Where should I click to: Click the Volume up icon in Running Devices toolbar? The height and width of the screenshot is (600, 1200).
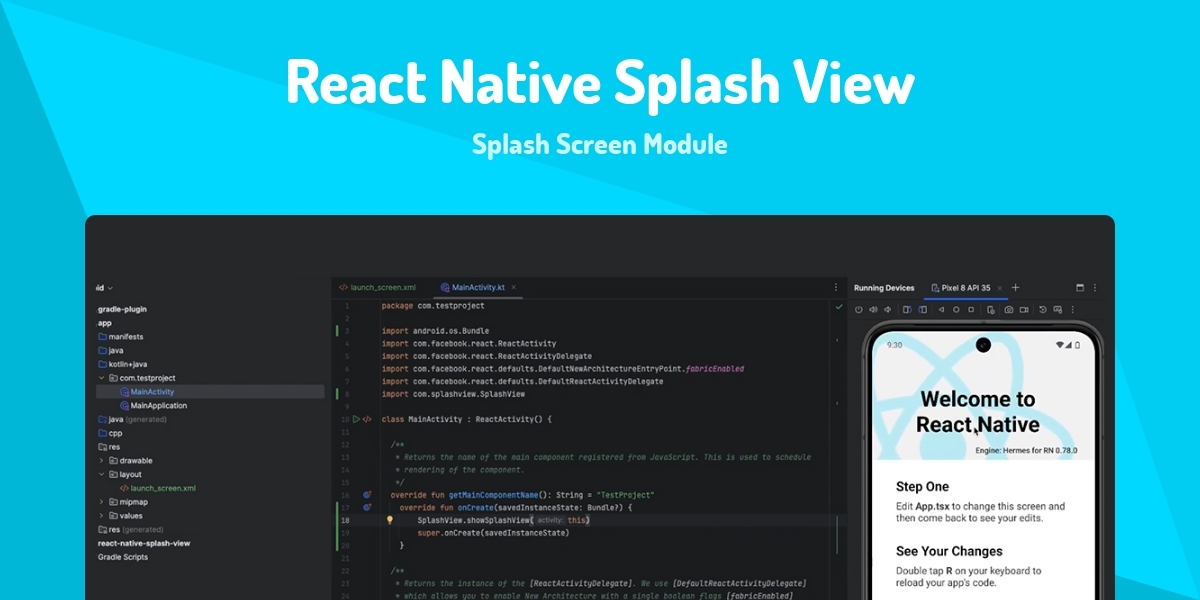(873, 310)
